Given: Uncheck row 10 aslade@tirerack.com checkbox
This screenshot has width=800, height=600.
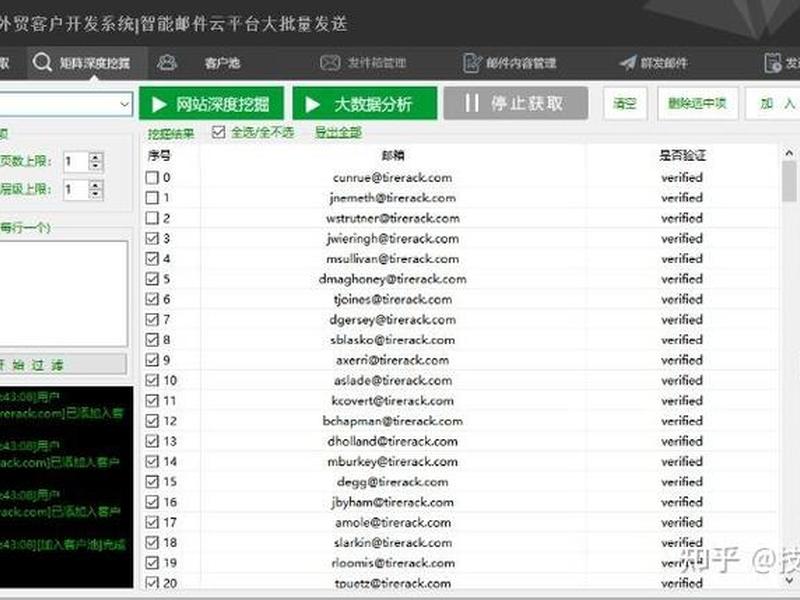Looking at the screenshot, I should (x=152, y=380).
